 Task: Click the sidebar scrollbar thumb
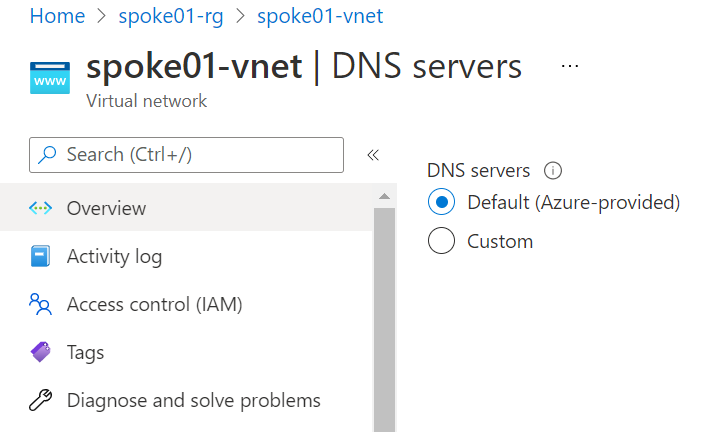[x=384, y=319]
